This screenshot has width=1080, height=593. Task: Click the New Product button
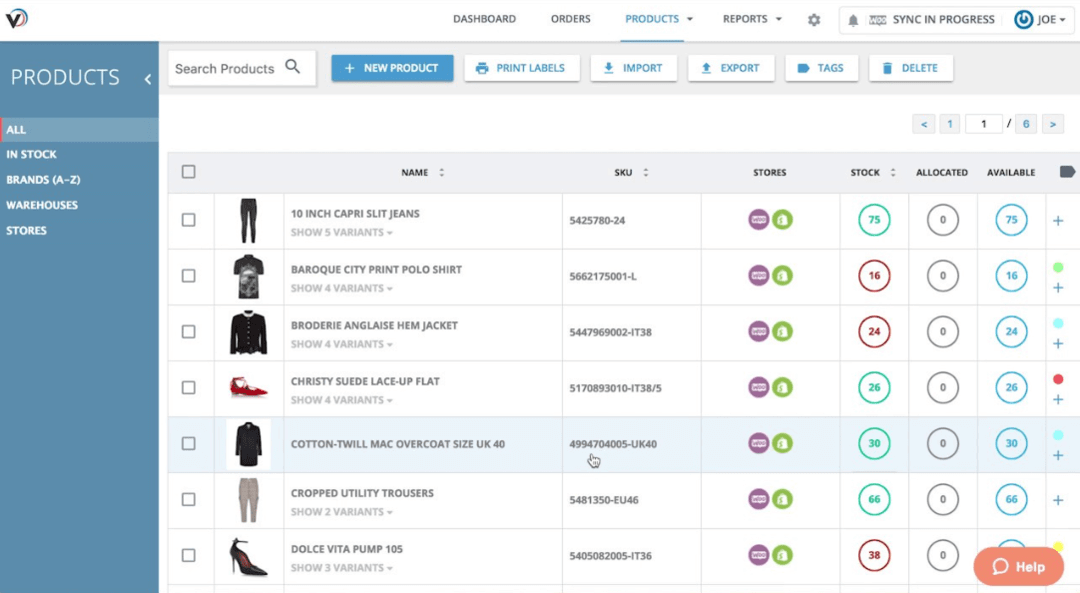392,67
